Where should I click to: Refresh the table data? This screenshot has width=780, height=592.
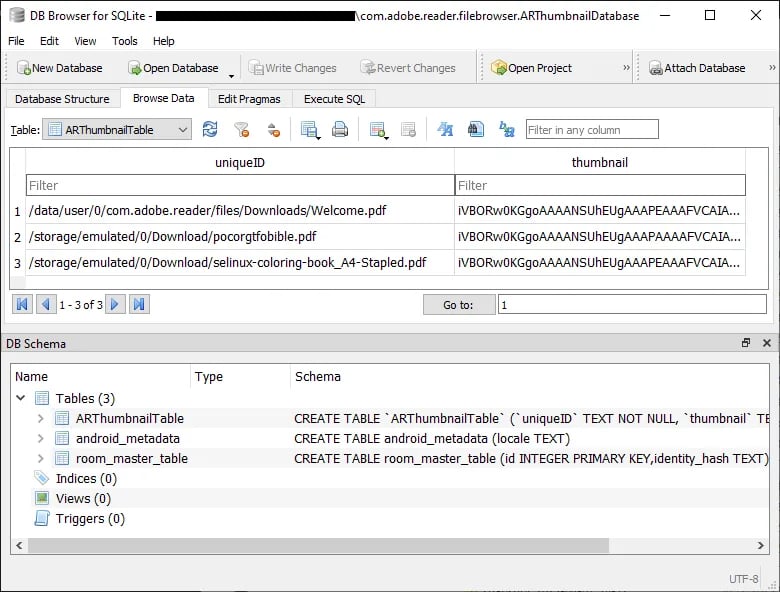coord(210,130)
